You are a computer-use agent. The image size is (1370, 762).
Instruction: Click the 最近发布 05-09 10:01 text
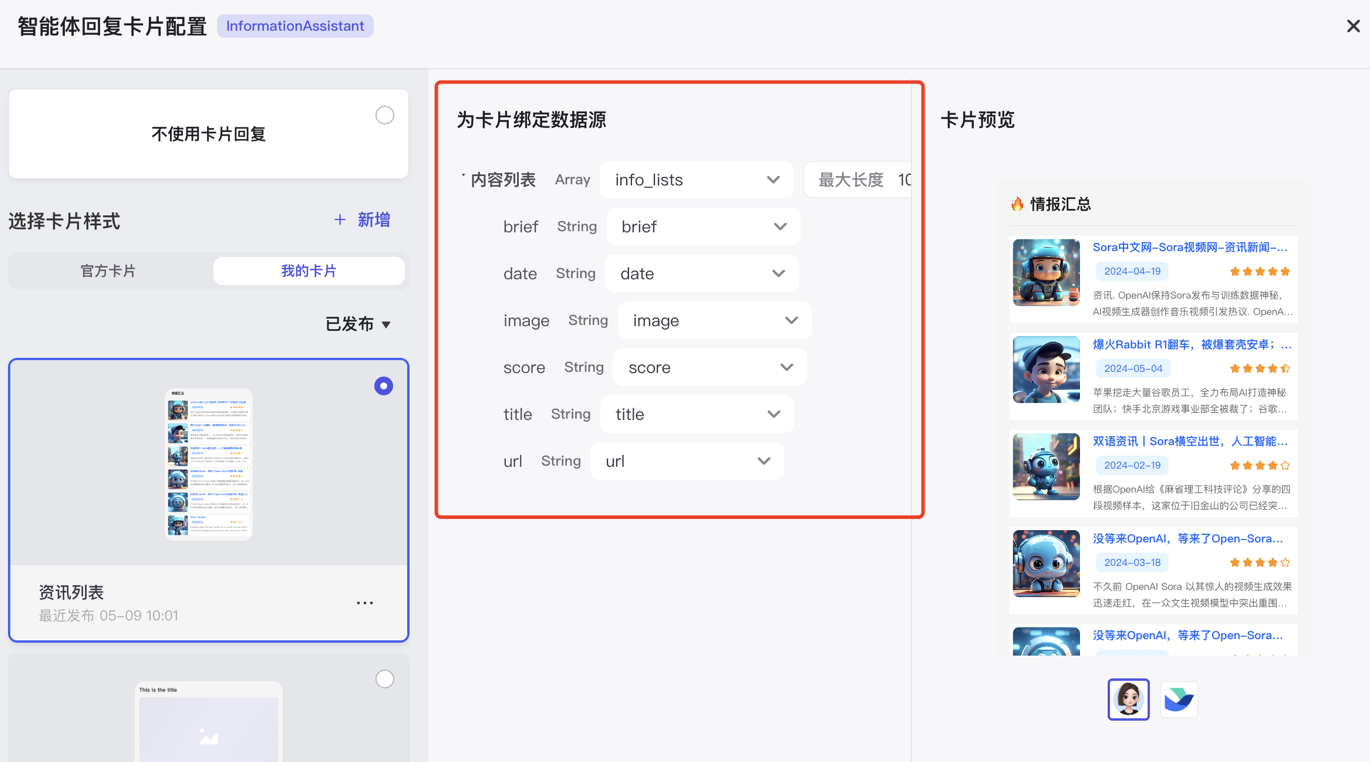[x=109, y=616]
